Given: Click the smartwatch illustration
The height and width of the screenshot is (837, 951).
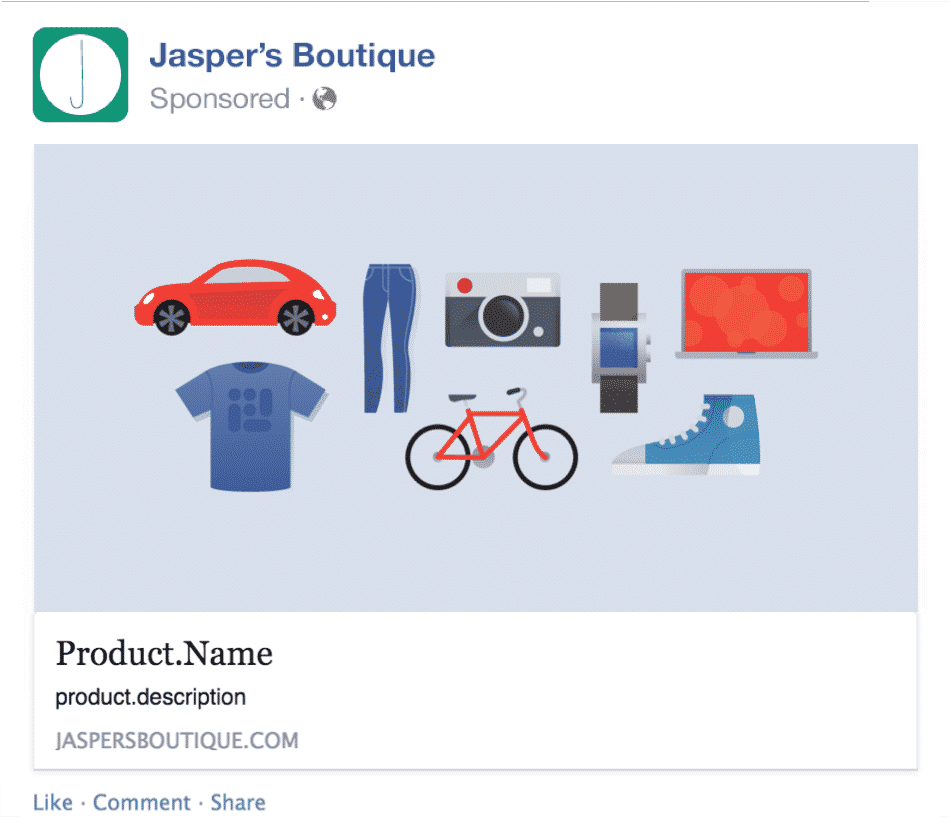Looking at the screenshot, I should (x=619, y=348).
